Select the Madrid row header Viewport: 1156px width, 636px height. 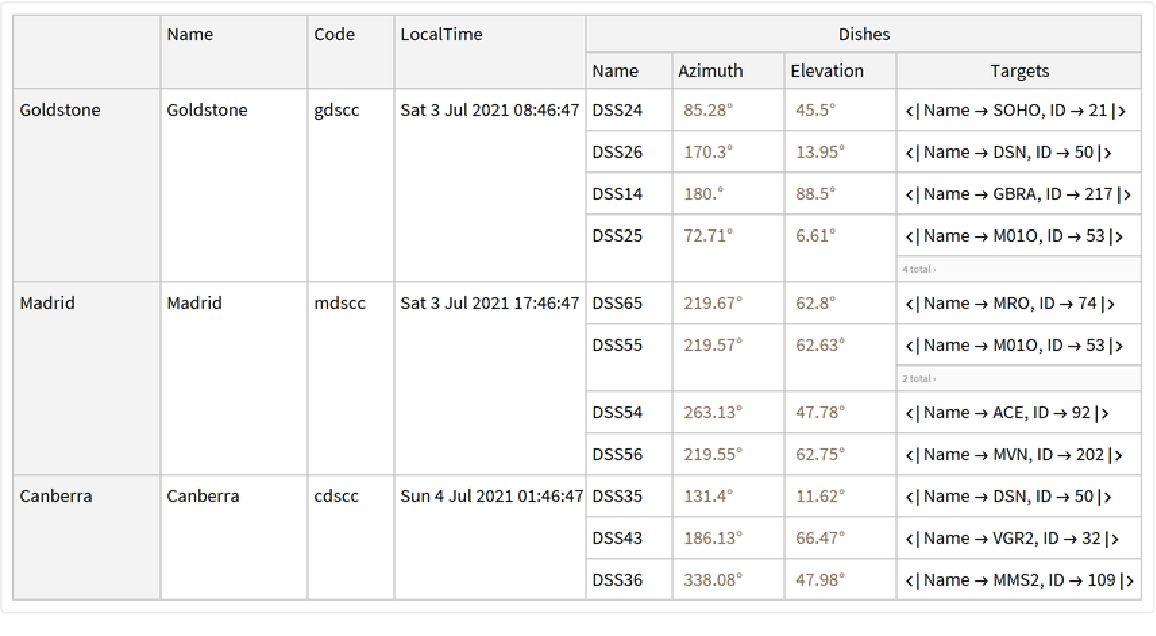point(46,303)
